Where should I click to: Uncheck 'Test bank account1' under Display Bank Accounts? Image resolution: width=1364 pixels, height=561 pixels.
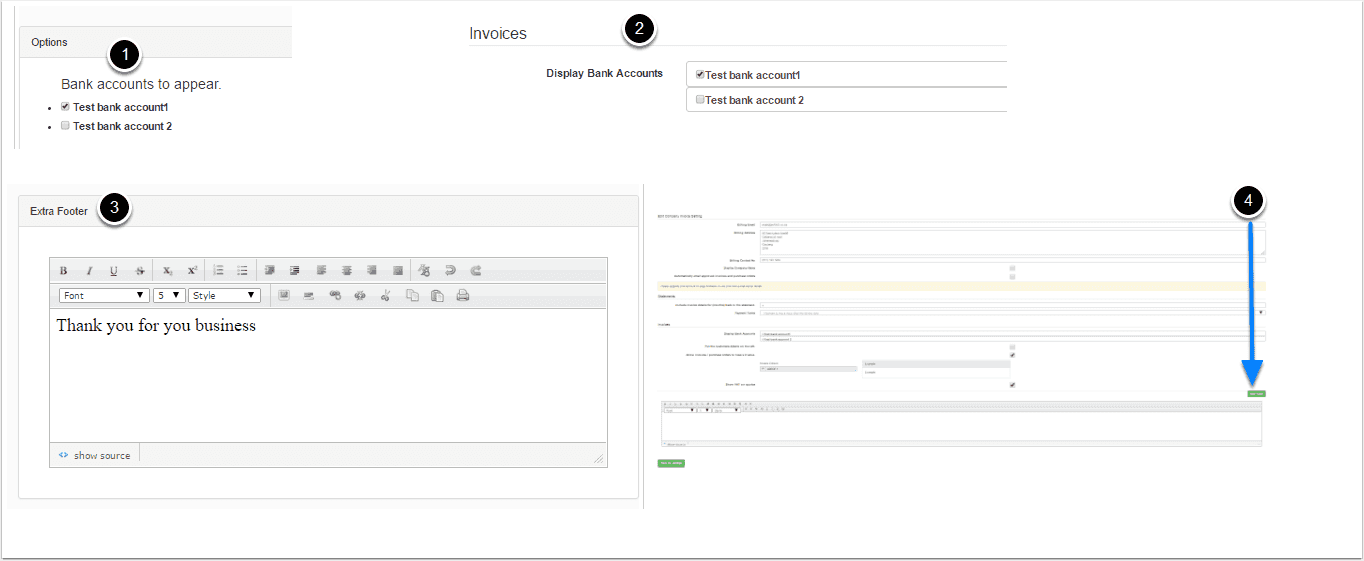point(700,74)
